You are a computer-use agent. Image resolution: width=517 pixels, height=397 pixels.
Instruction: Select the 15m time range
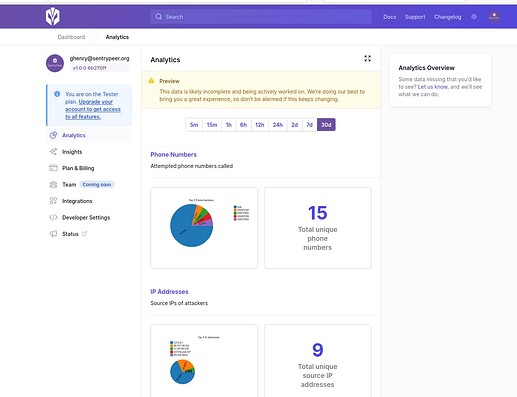point(212,125)
